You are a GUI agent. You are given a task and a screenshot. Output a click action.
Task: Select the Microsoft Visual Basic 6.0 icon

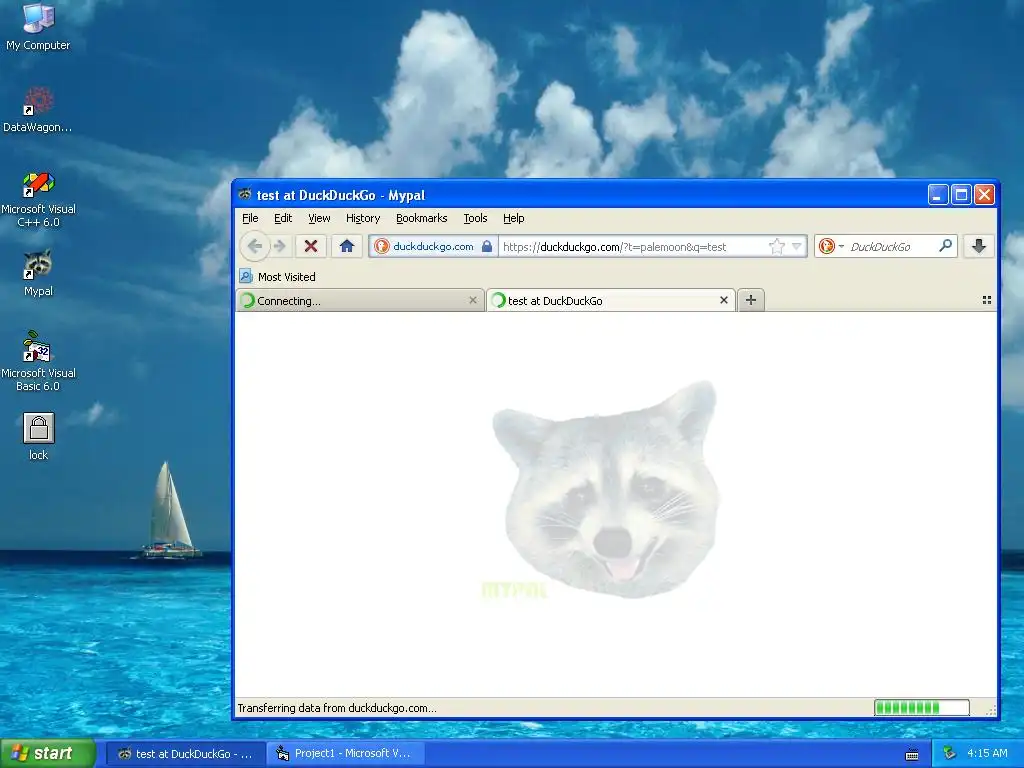coord(39,361)
